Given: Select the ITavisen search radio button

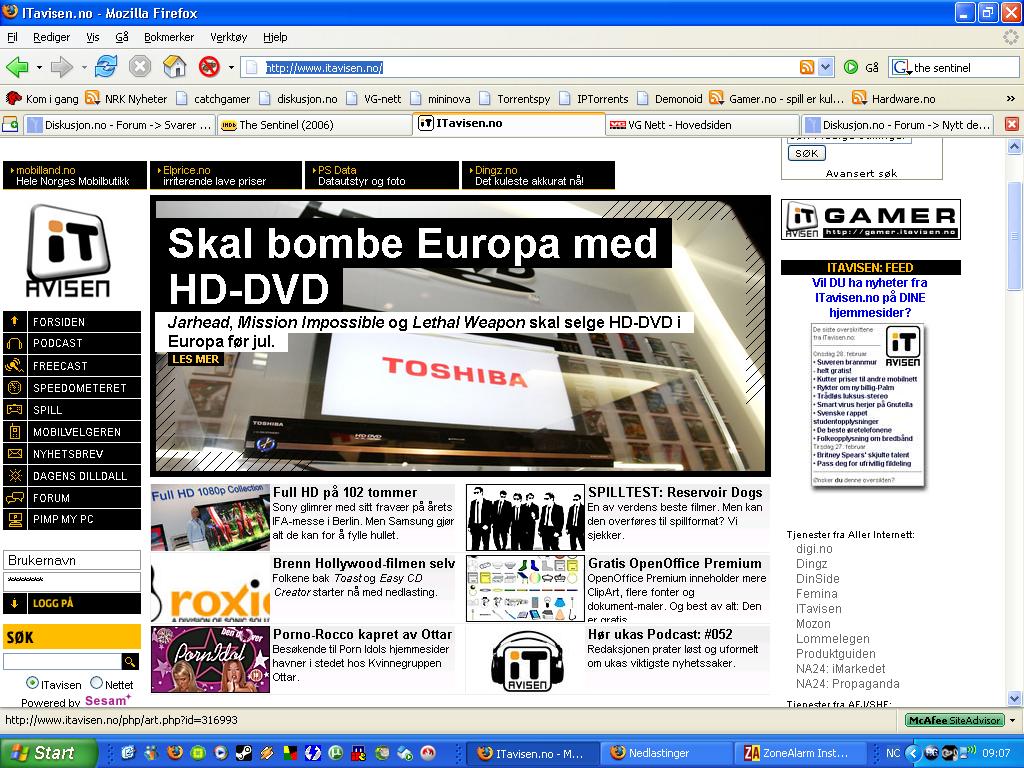Looking at the screenshot, I should (32, 683).
